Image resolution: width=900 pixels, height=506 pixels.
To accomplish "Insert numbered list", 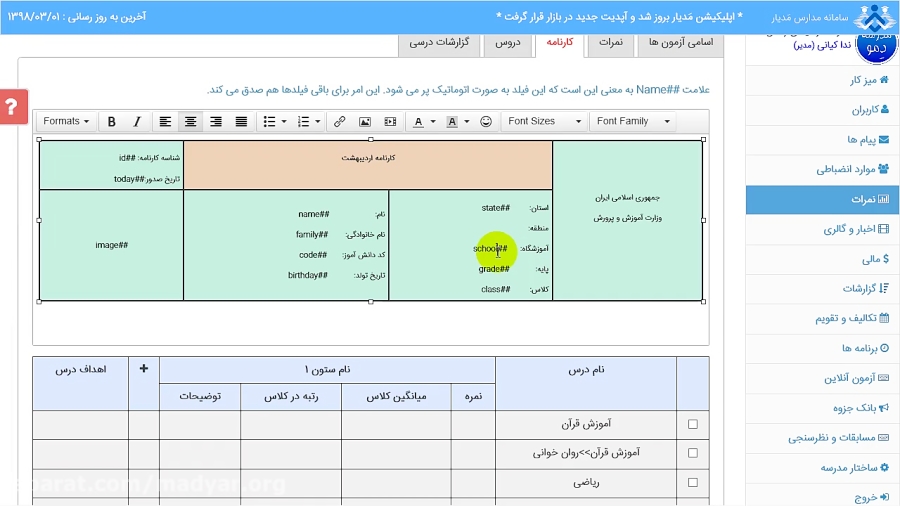I will tap(303, 122).
